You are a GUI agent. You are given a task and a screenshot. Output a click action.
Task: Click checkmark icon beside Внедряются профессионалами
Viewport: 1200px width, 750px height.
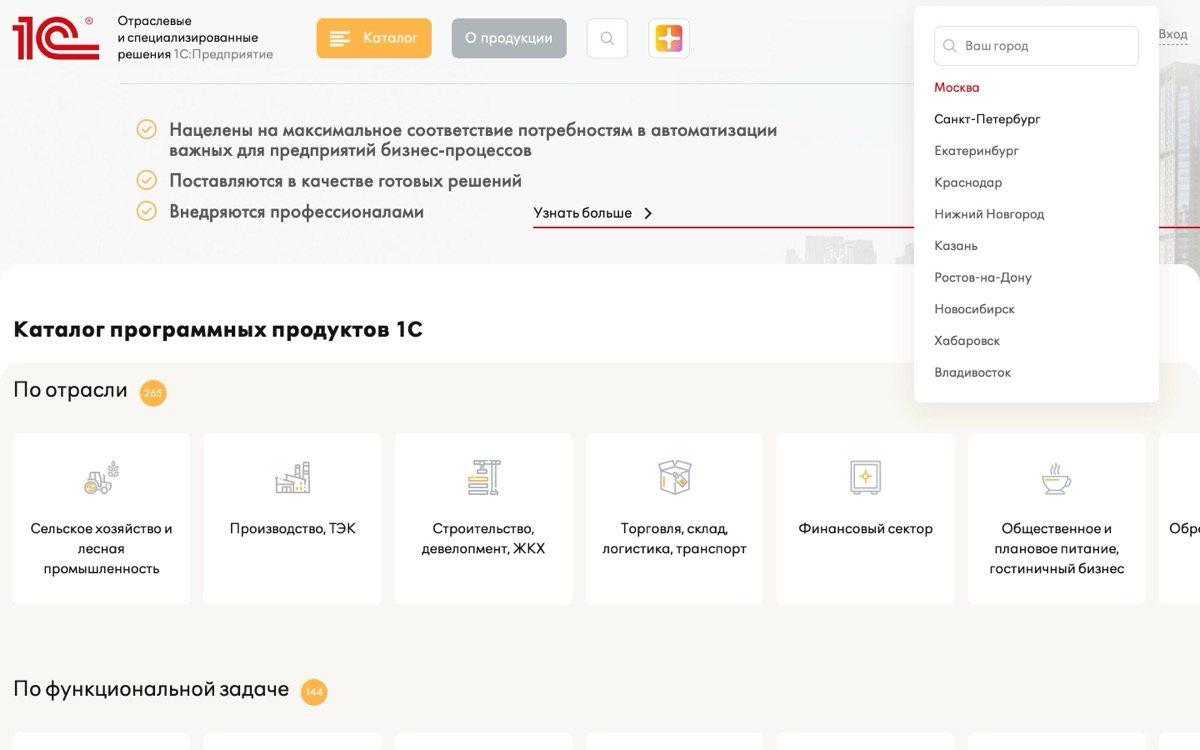pyautogui.click(x=147, y=212)
